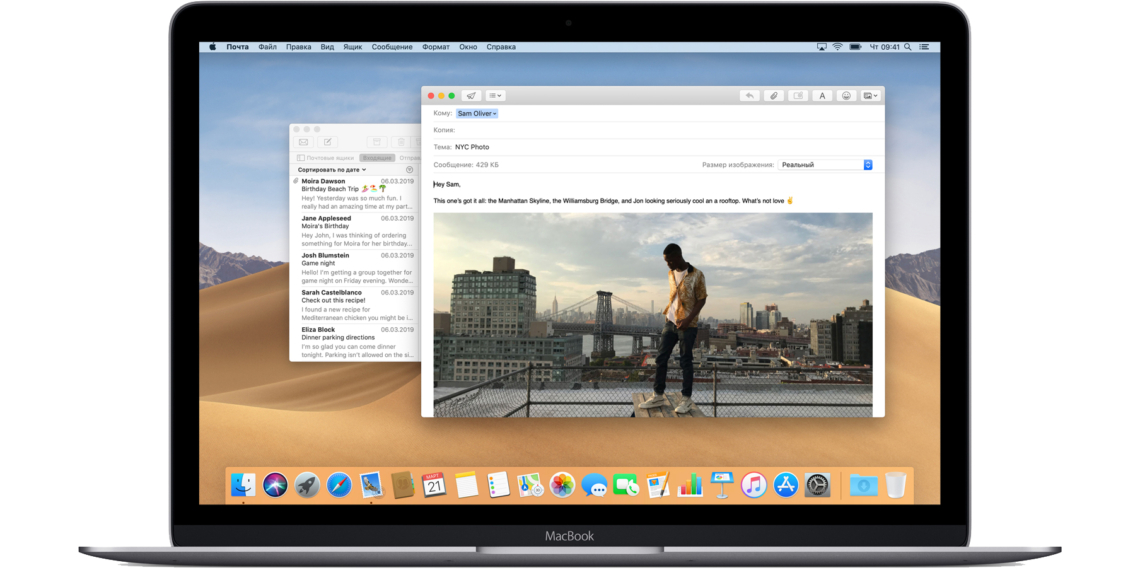Open the Ящик menu in menu bar
The height and width of the screenshot is (570, 1140).
click(x=353, y=47)
